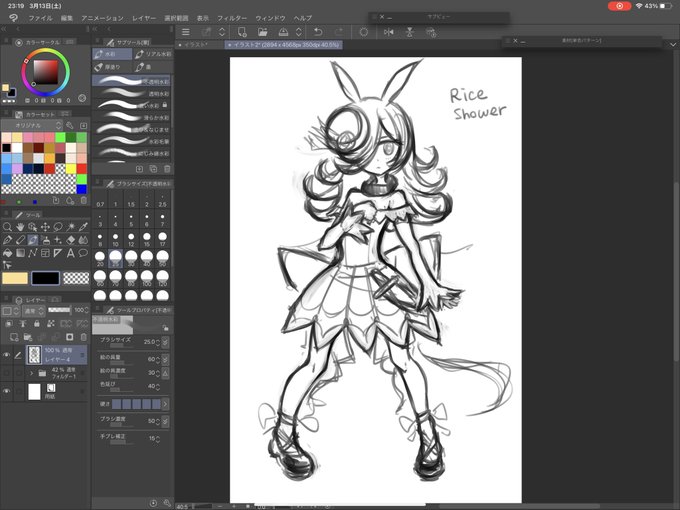Screen dimensions: 680x510
Task: Select the Figure polyline tool
Action: (33, 253)
